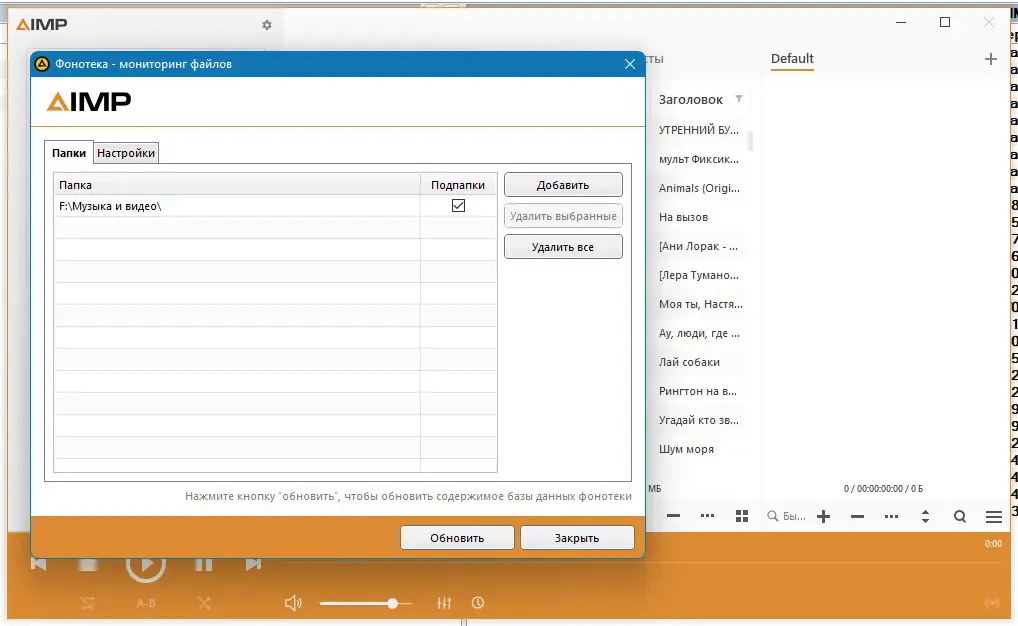Add files with playlist plus icon
The height and width of the screenshot is (626, 1018).
point(823,516)
